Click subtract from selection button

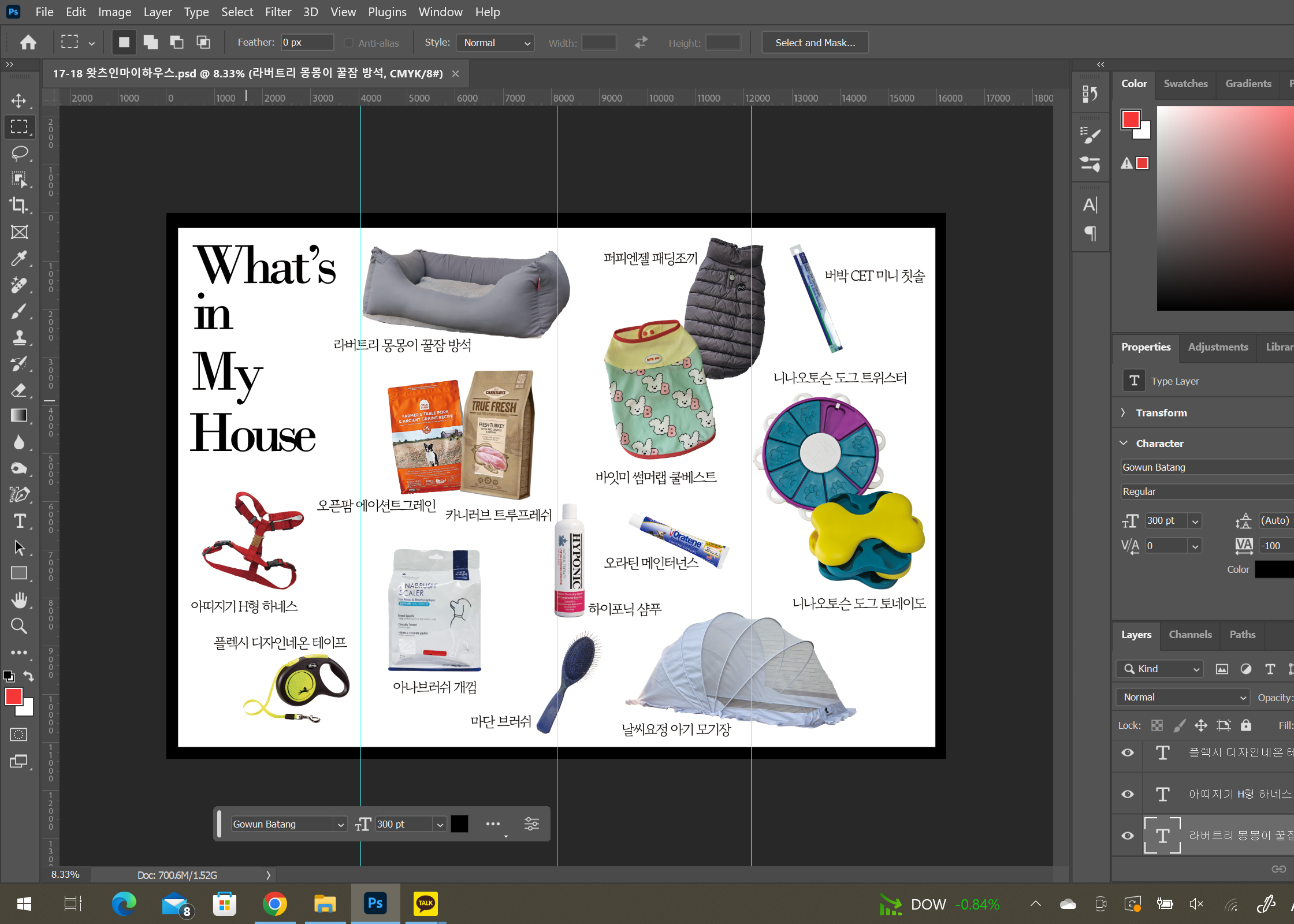point(177,42)
